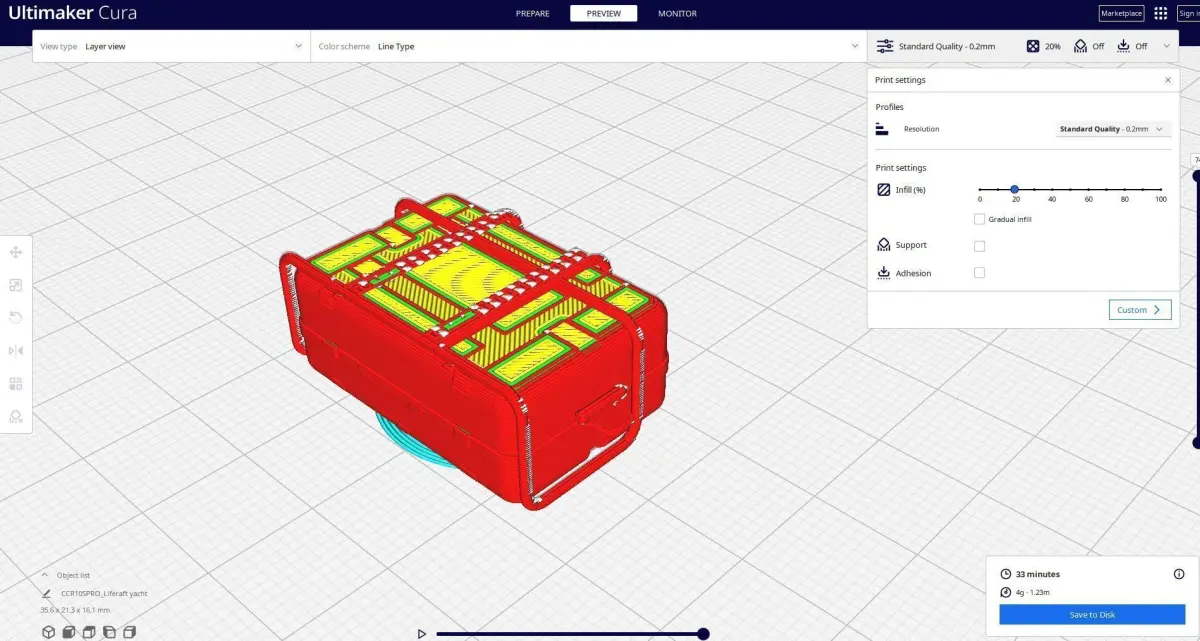
Task: Click the print time info icon
Action: (1179, 574)
